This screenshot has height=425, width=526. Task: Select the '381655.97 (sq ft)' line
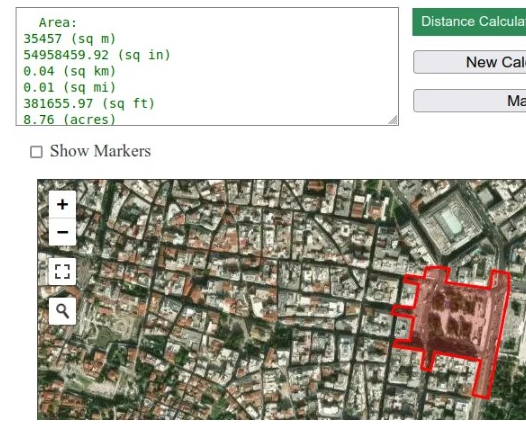(x=89, y=103)
